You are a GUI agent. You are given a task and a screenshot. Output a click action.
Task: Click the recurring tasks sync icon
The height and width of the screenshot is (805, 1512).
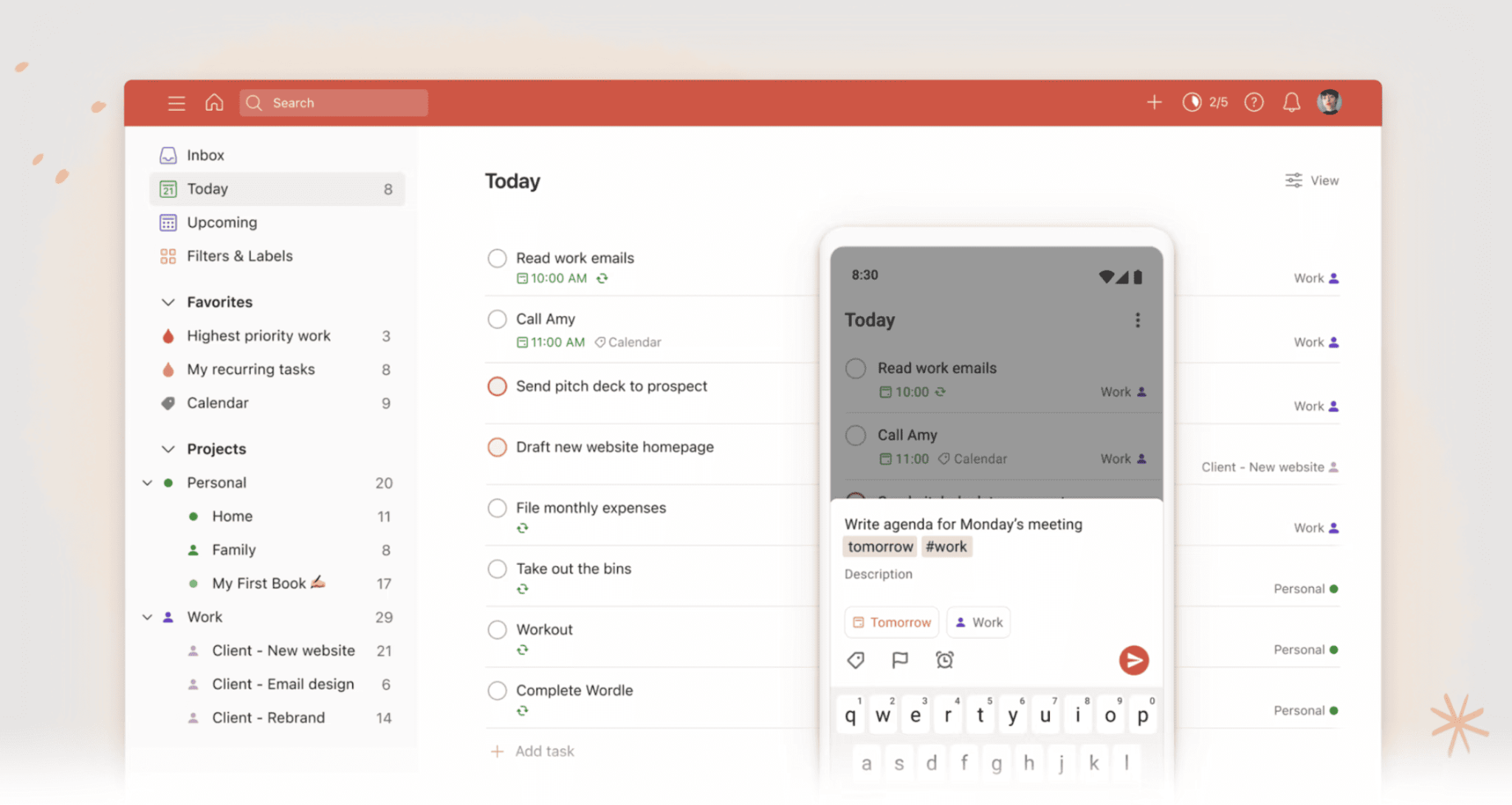pos(601,279)
